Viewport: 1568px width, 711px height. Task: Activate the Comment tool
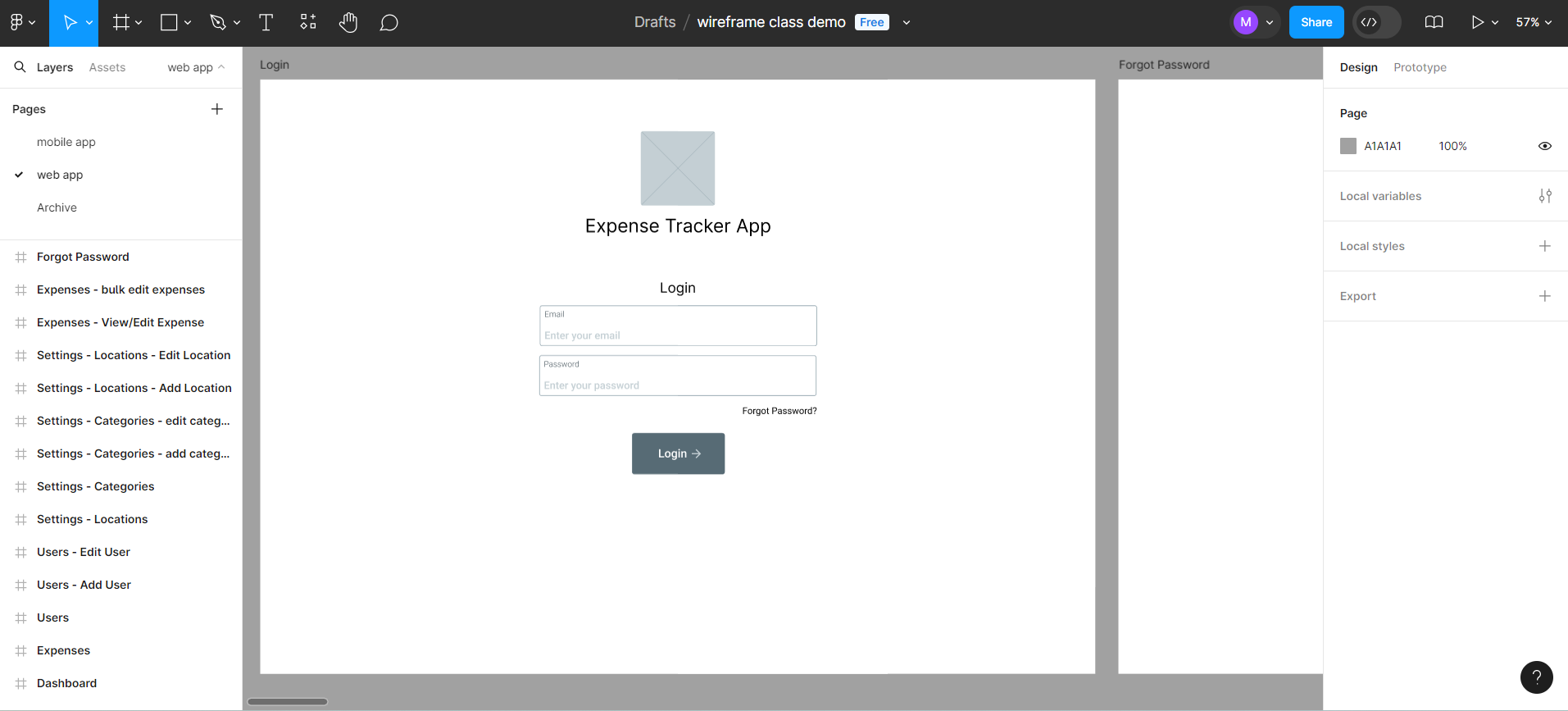click(389, 23)
